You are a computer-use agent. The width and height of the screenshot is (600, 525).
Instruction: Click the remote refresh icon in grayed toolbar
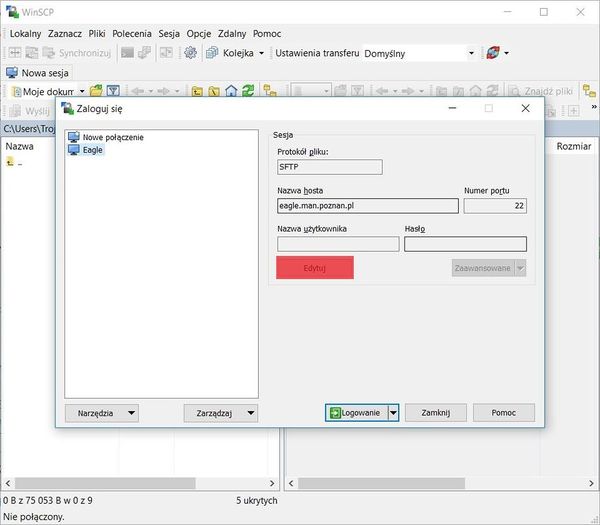pyautogui.click(x=492, y=91)
